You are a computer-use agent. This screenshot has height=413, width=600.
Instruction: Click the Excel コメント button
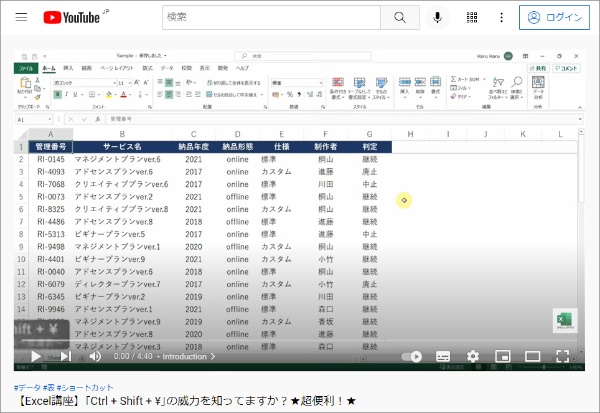click(x=566, y=68)
